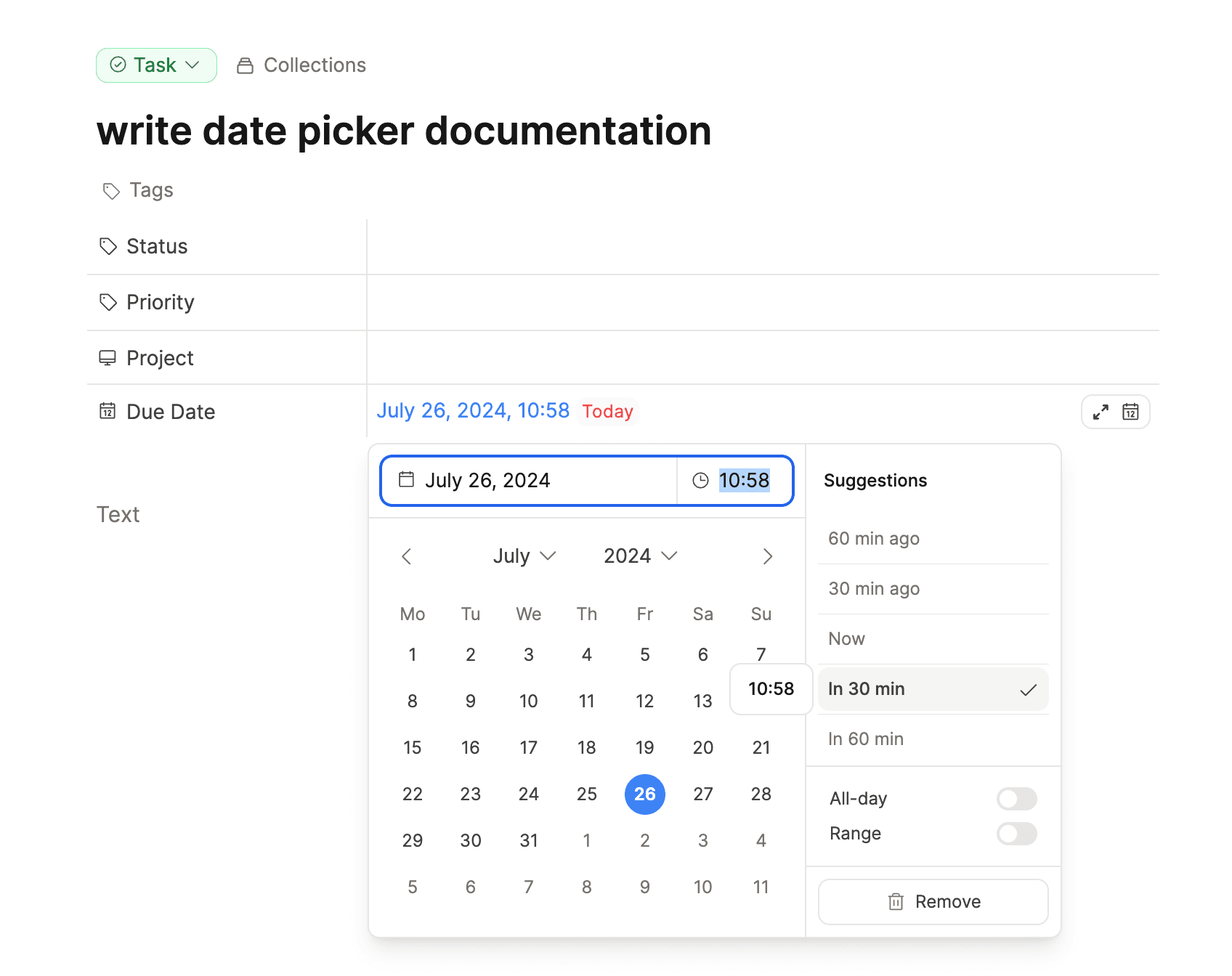
Task: Enable the Range toggle
Action: coord(1016,834)
